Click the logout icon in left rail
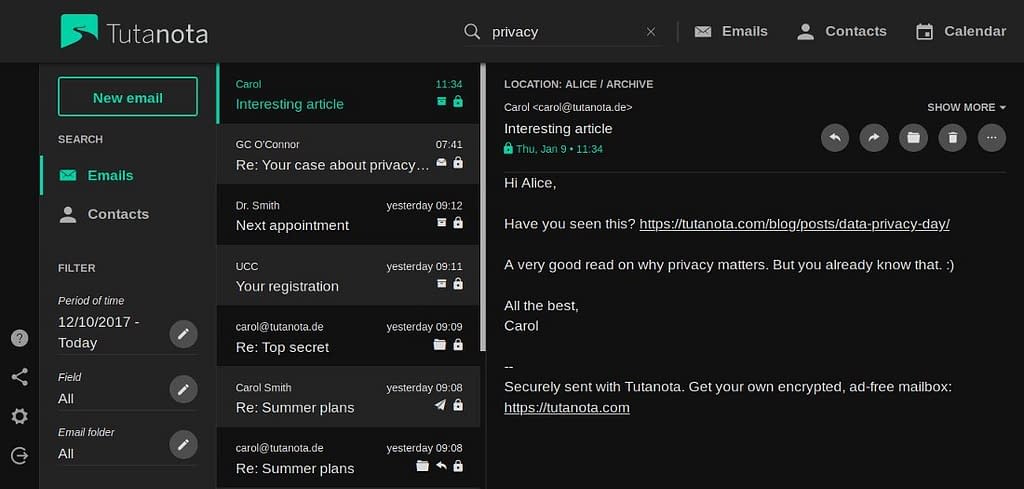This screenshot has width=1024, height=489. [x=20, y=456]
